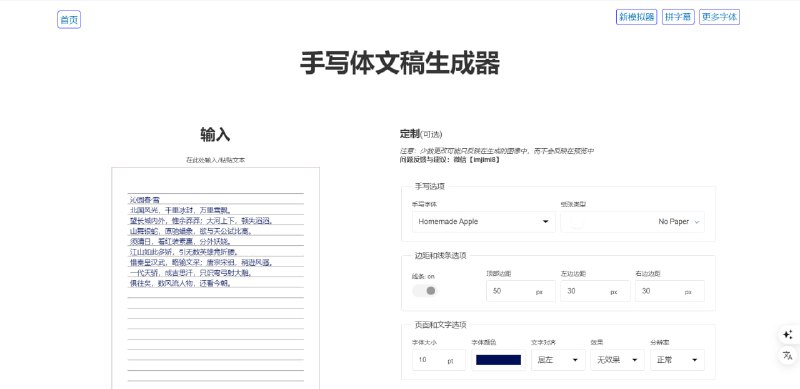Pick the dark blue font color swatch

498,360
